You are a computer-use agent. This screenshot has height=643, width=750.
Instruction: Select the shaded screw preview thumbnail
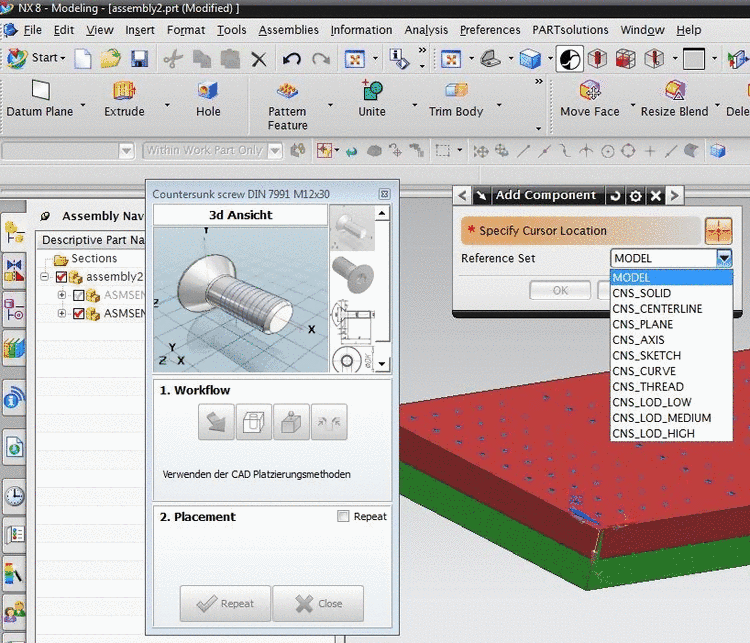[x=350, y=272]
